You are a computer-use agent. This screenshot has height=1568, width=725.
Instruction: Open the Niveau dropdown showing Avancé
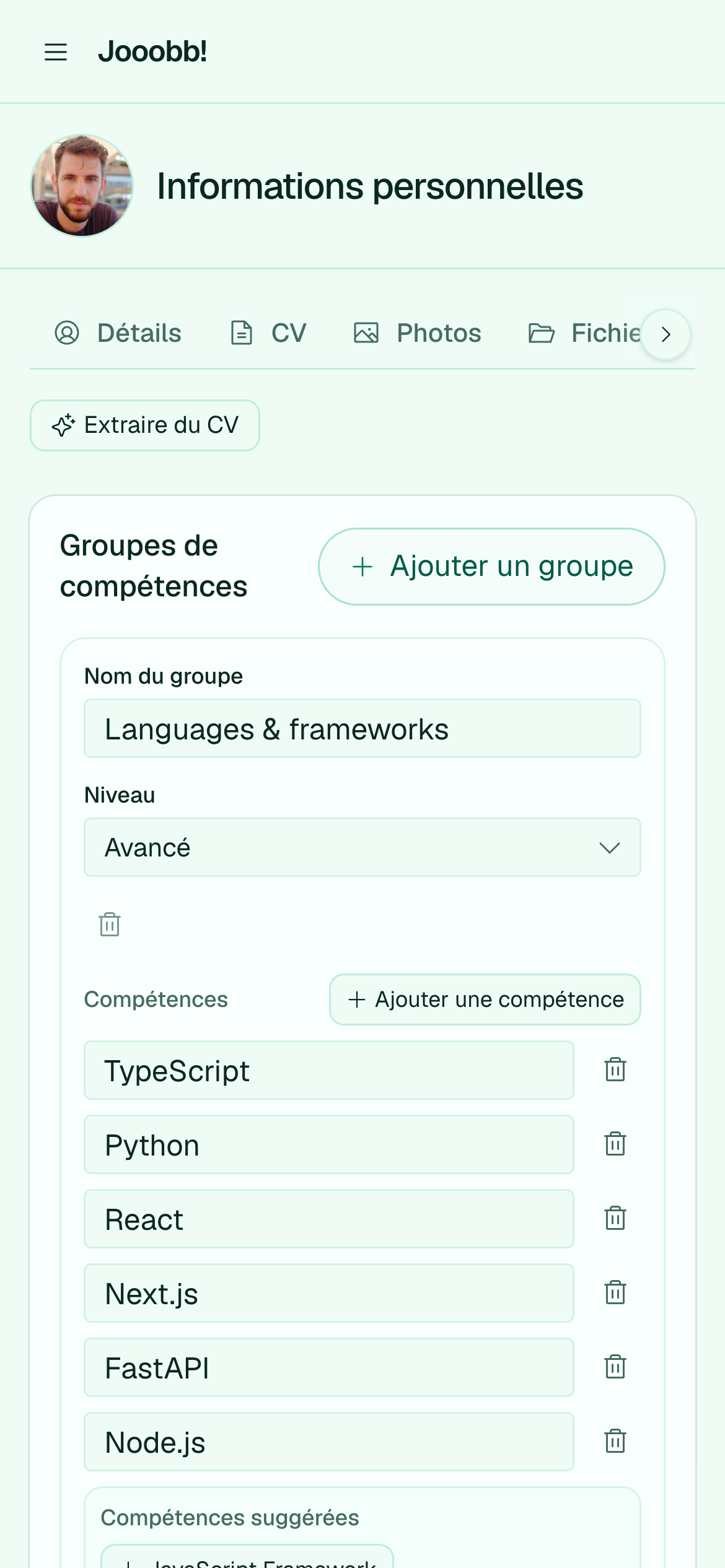point(362,847)
